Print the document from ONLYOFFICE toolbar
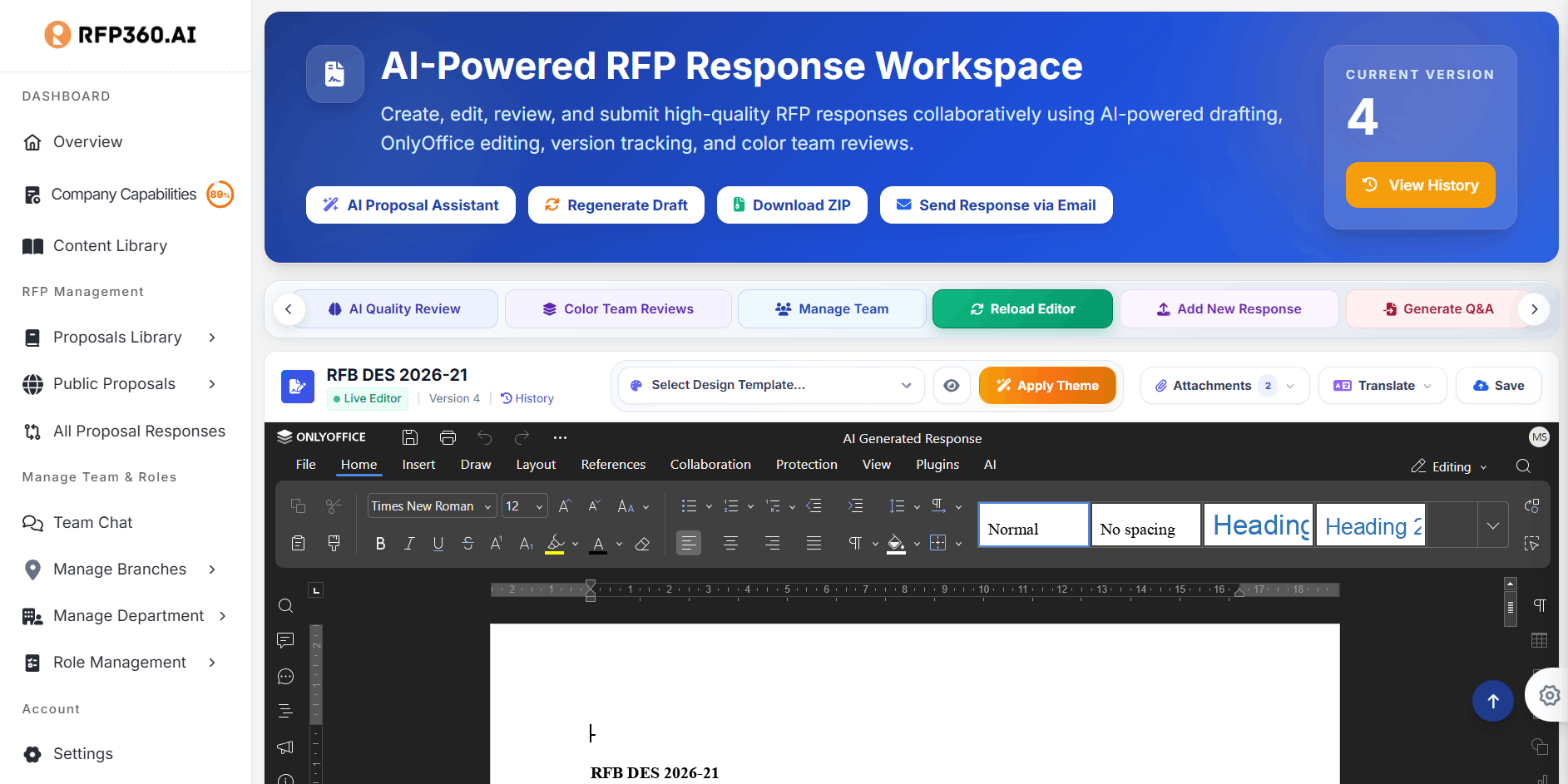Screen dimensions: 1568x784 click(x=448, y=437)
